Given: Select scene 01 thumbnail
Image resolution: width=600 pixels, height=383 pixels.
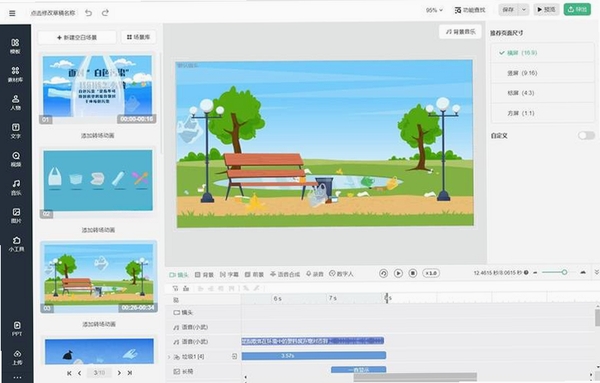Looking at the screenshot, I should [98, 87].
